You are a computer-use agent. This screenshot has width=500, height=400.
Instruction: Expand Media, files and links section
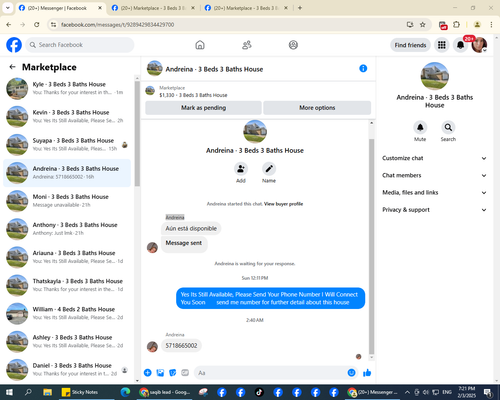tap(434, 193)
